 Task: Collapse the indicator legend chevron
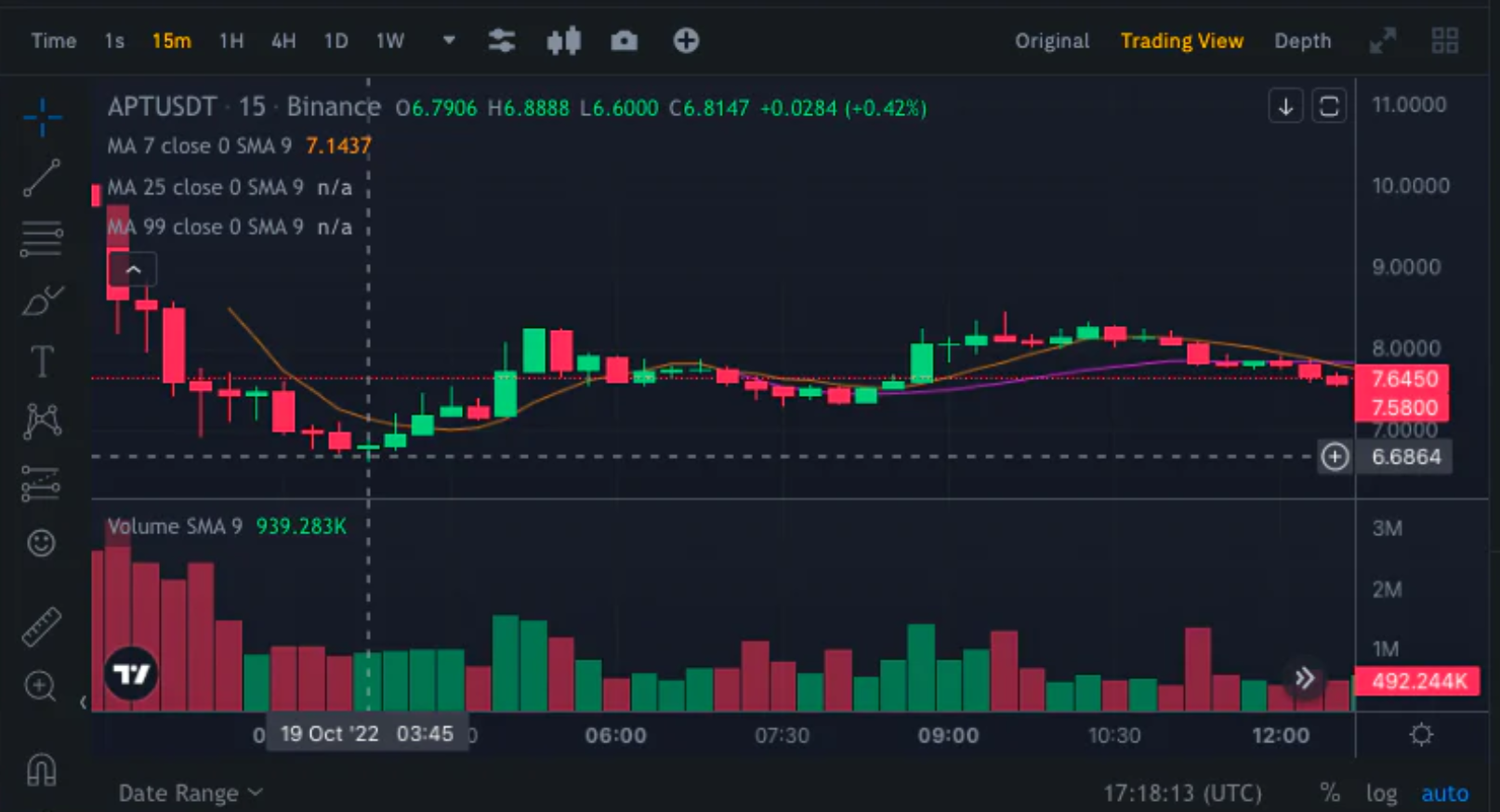click(133, 270)
